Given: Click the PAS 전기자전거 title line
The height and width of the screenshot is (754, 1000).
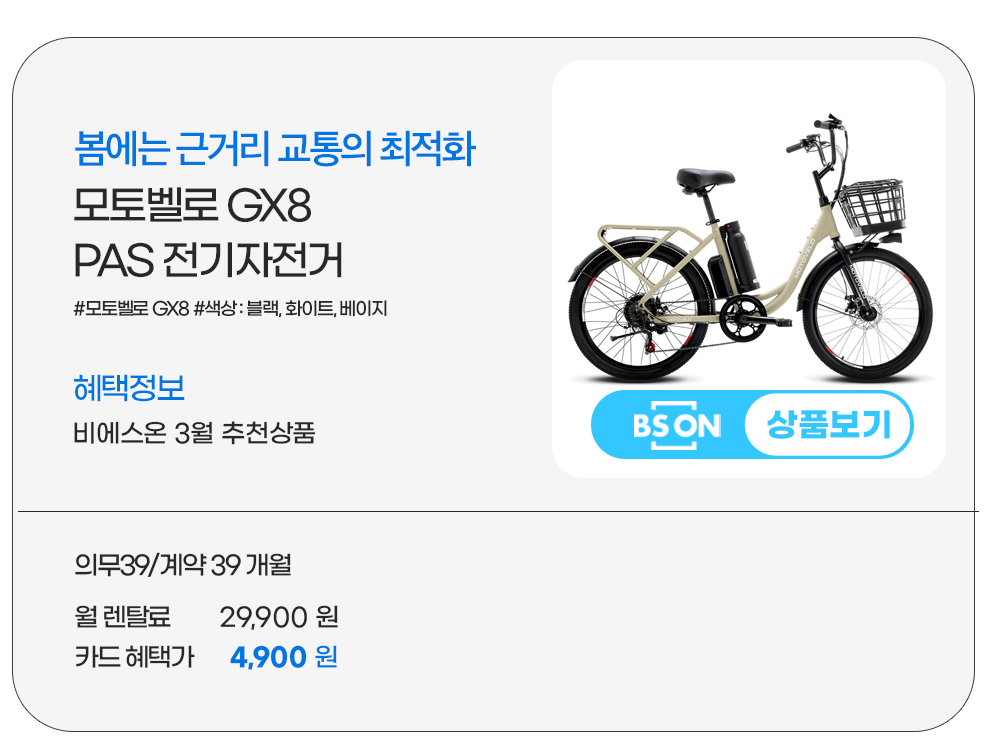Looking at the screenshot, I should tap(208, 260).
